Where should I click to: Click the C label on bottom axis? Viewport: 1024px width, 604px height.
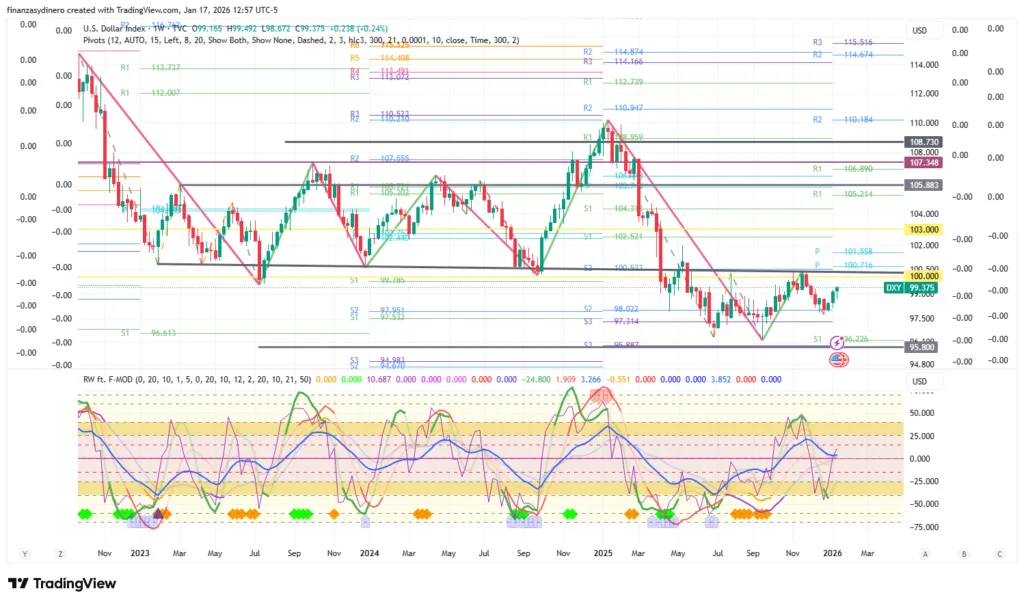(x=999, y=553)
